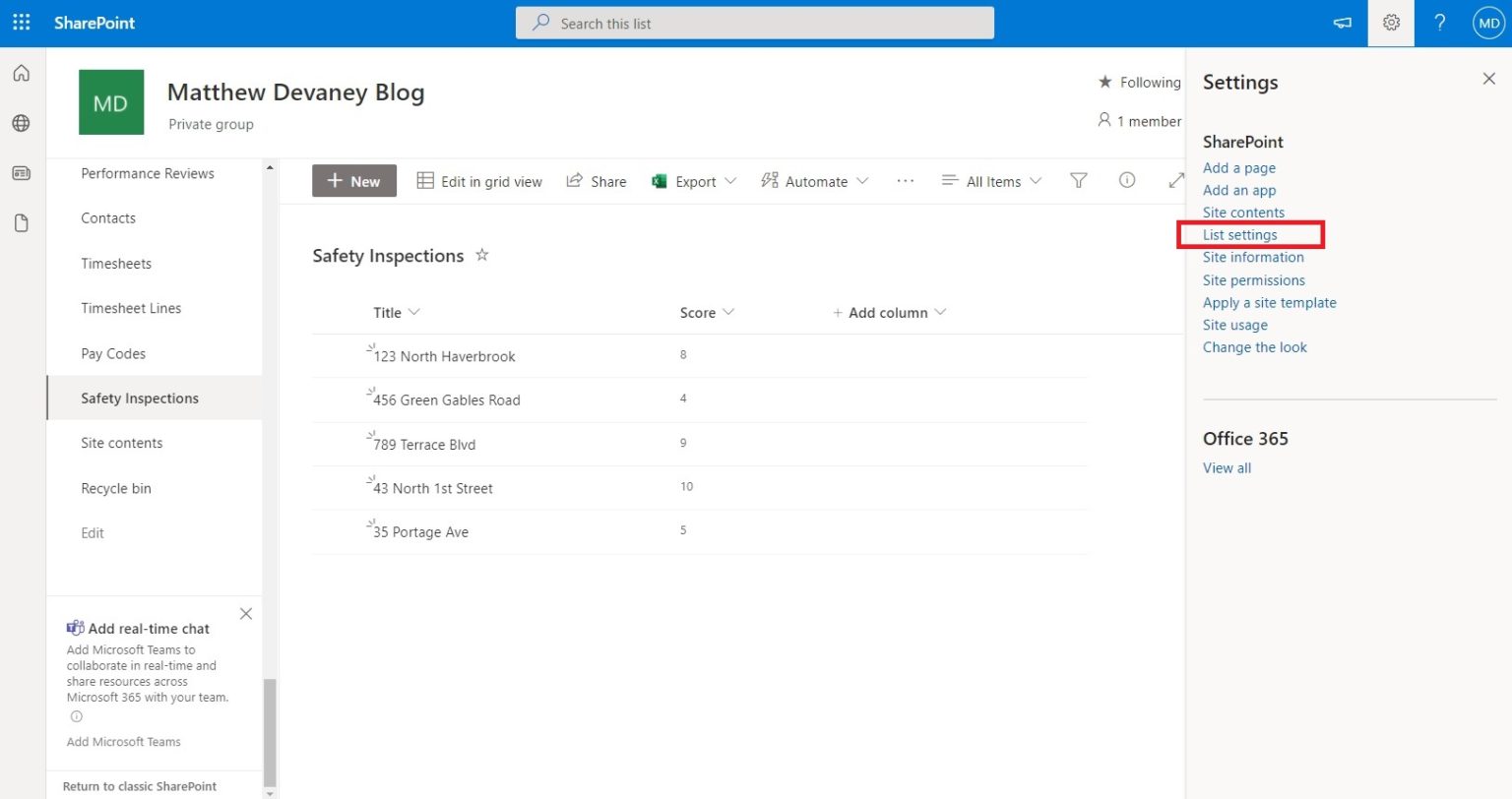Select Pay Codes in site navigation
The image size is (1512, 799).
point(113,353)
